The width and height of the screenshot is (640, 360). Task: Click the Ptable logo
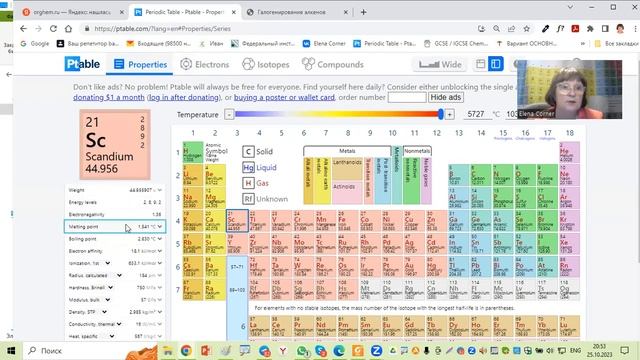pos(82,64)
